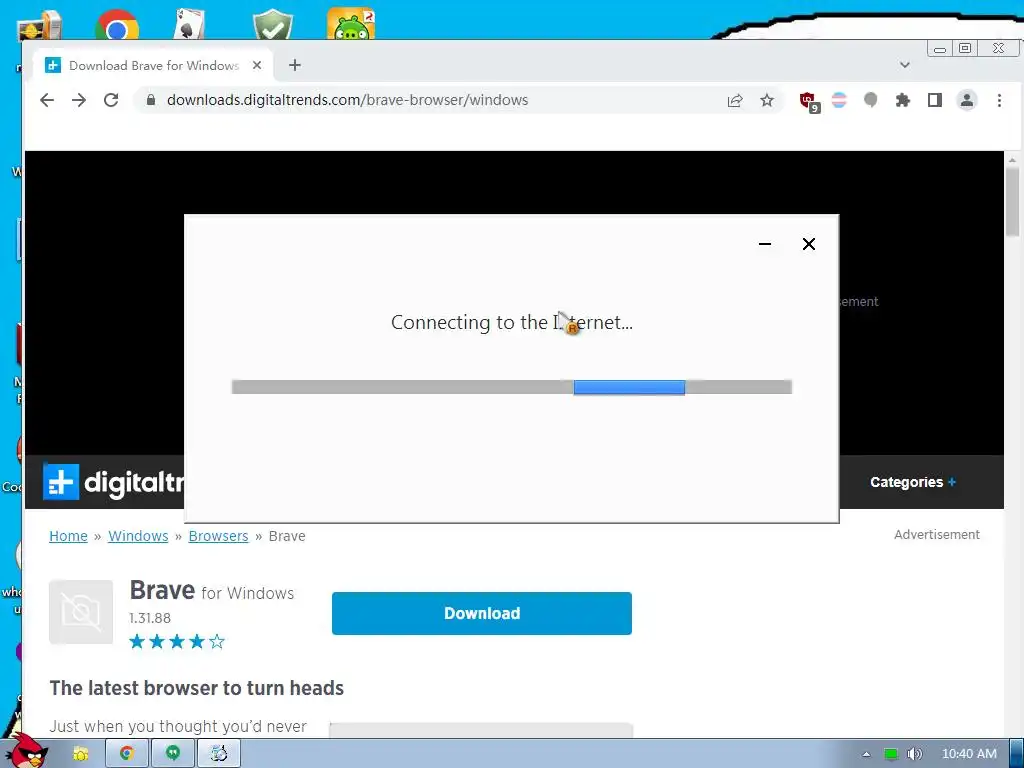The image size is (1024, 768).
Task: Switch to Chrome in the taskbar
Action: [x=127, y=754]
